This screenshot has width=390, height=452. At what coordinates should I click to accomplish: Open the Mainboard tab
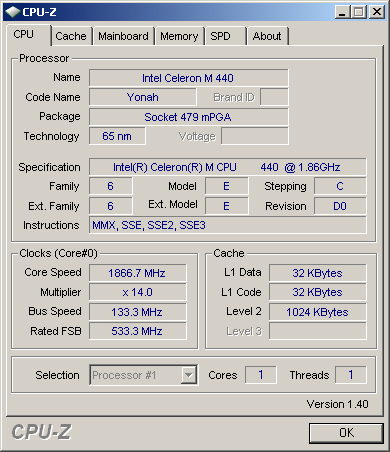(x=123, y=36)
